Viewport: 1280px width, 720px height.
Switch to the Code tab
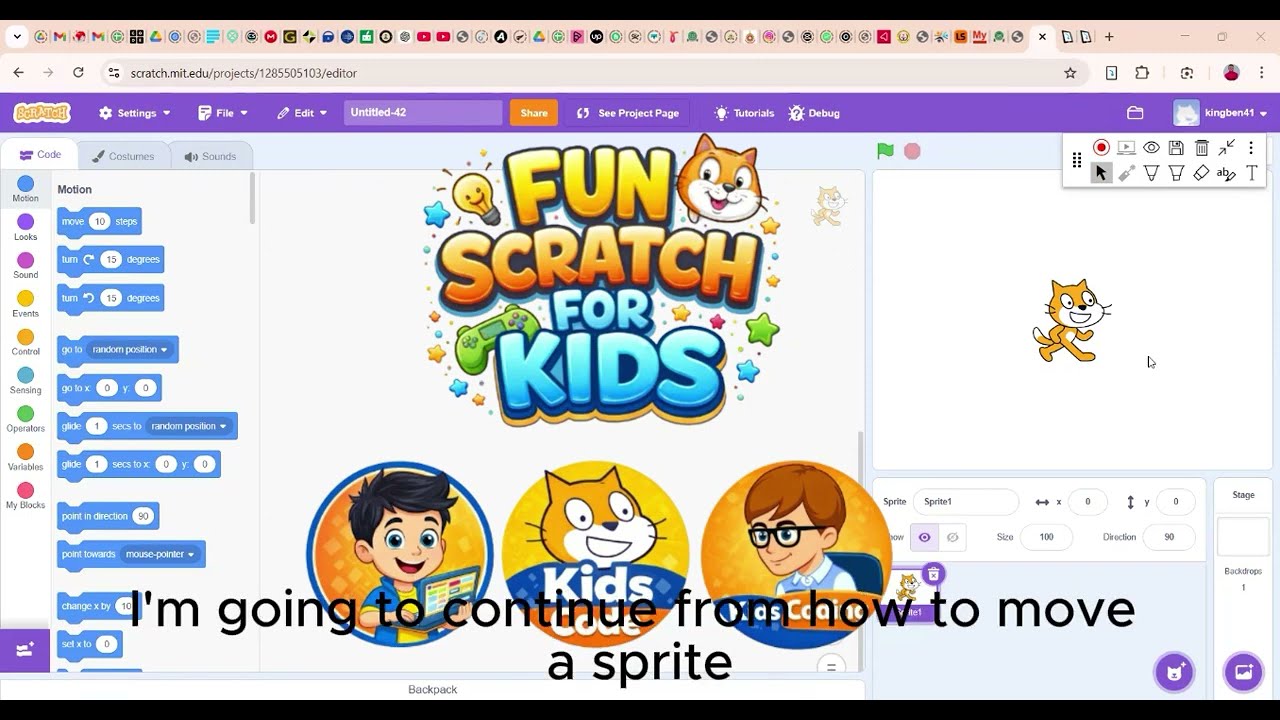pyautogui.click(x=40, y=155)
